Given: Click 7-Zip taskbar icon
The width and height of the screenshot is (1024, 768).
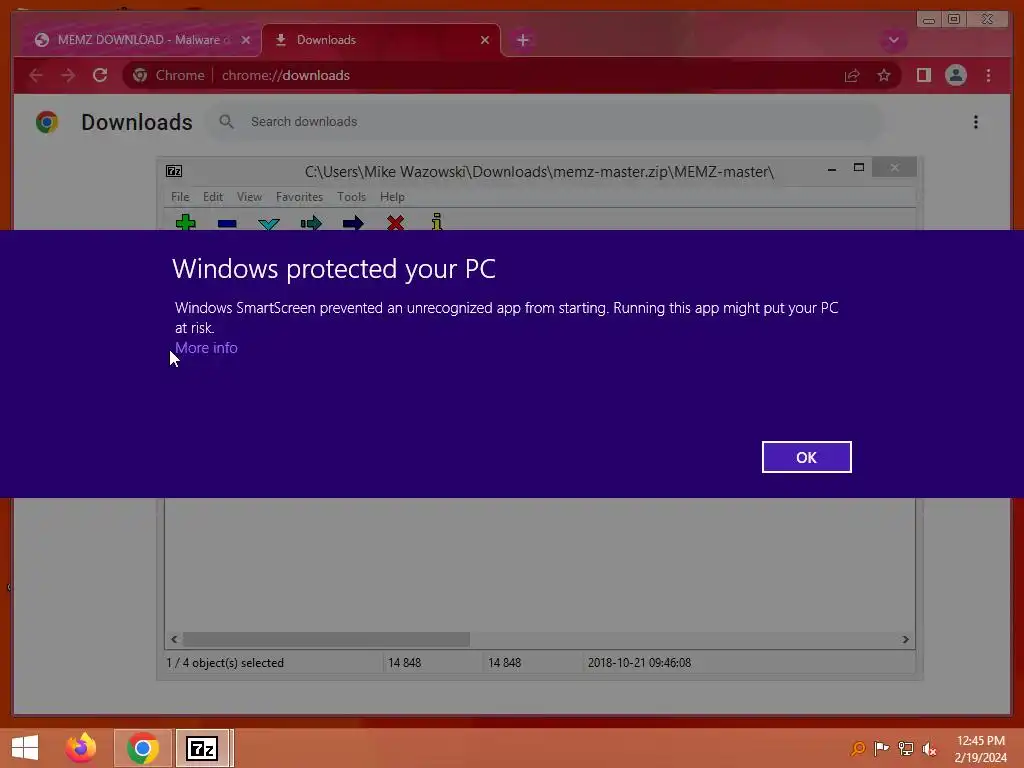Looking at the screenshot, I should click(202, 748).
